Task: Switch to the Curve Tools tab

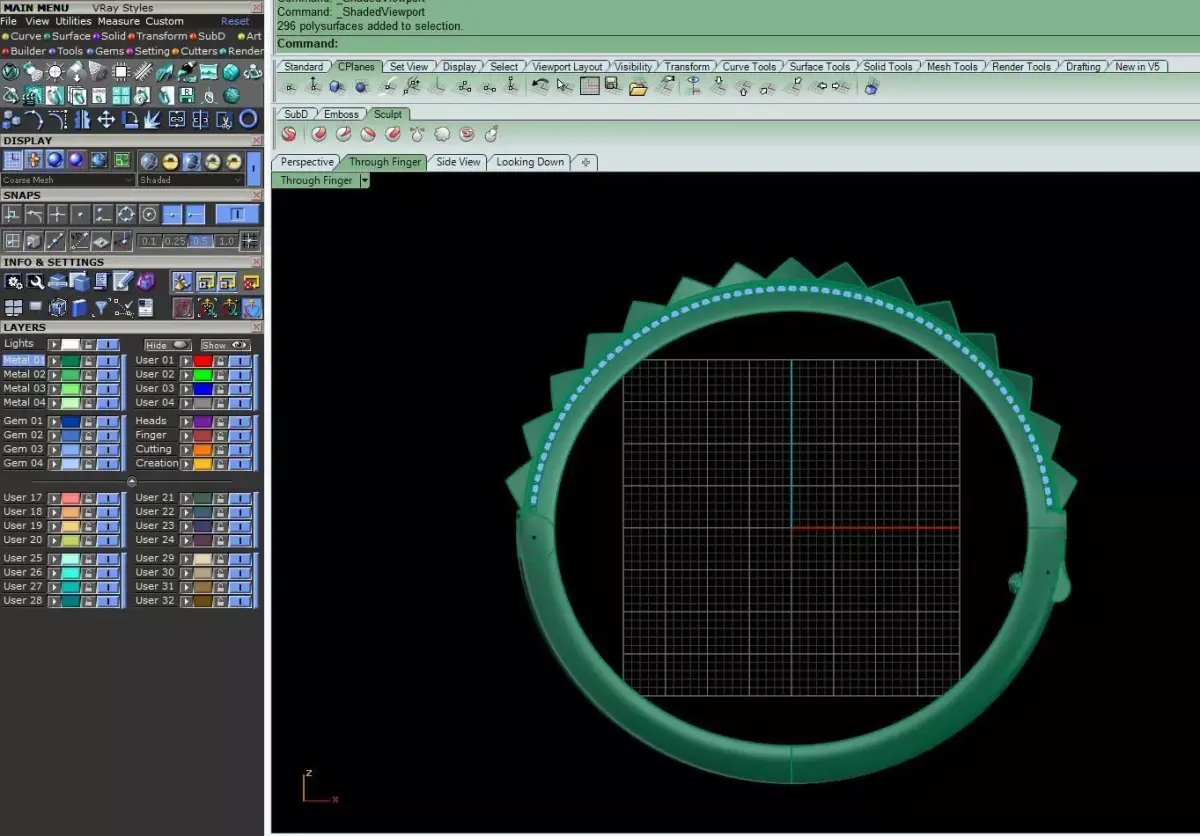Action: pyautogui.click(x=749, y=67)
